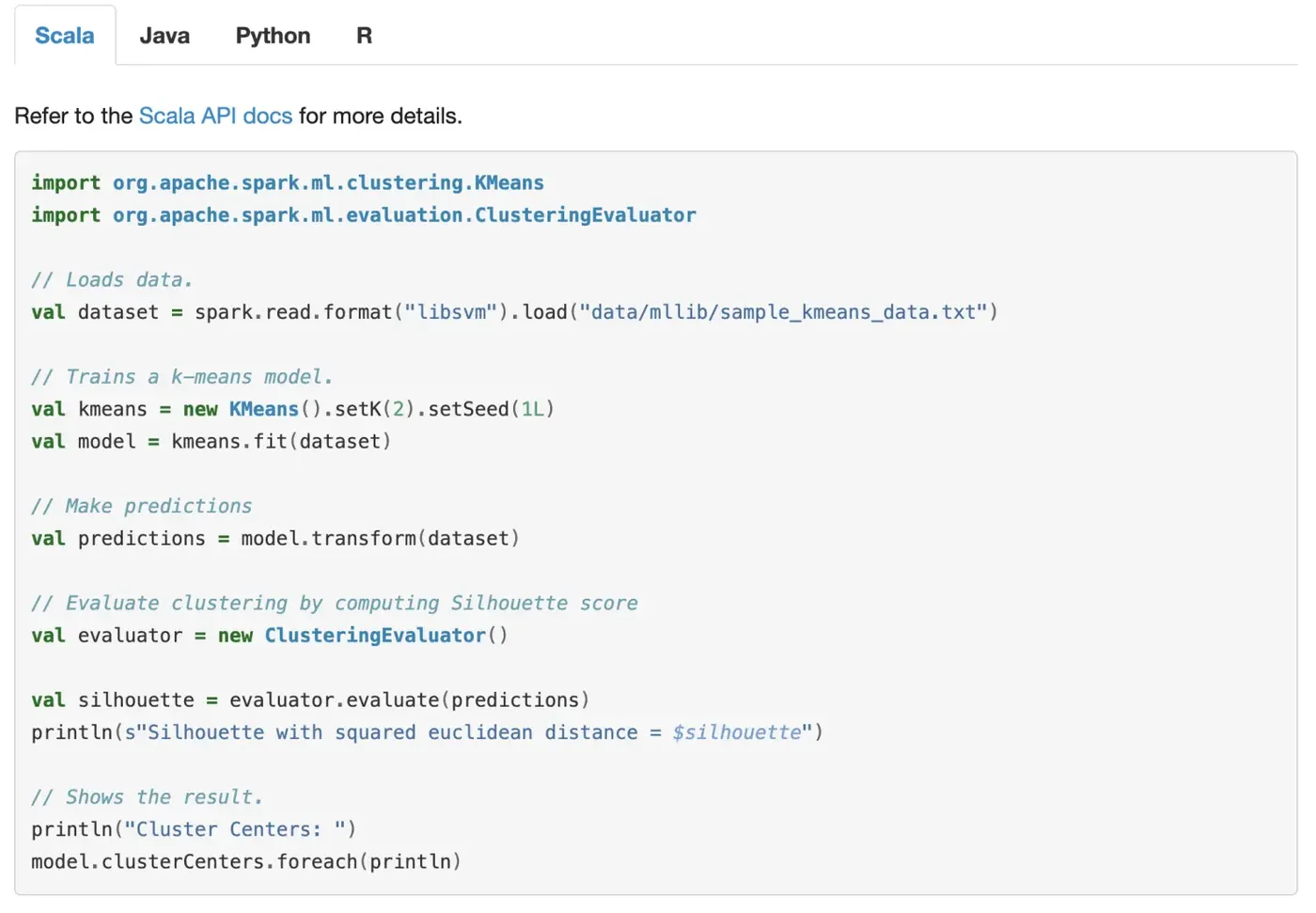Click the $silhouette interpolated variable
This screenshot has width=1316, height=913.
pos(737,732)
